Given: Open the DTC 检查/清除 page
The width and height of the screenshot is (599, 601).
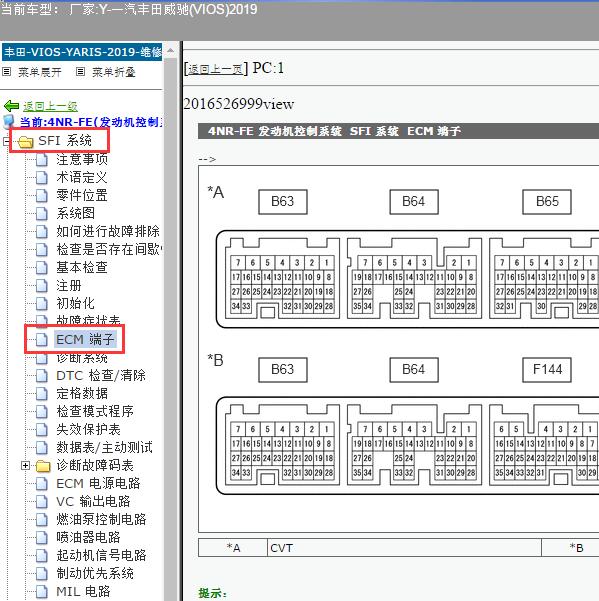Looking at the screenshot, I should (101, 375).
